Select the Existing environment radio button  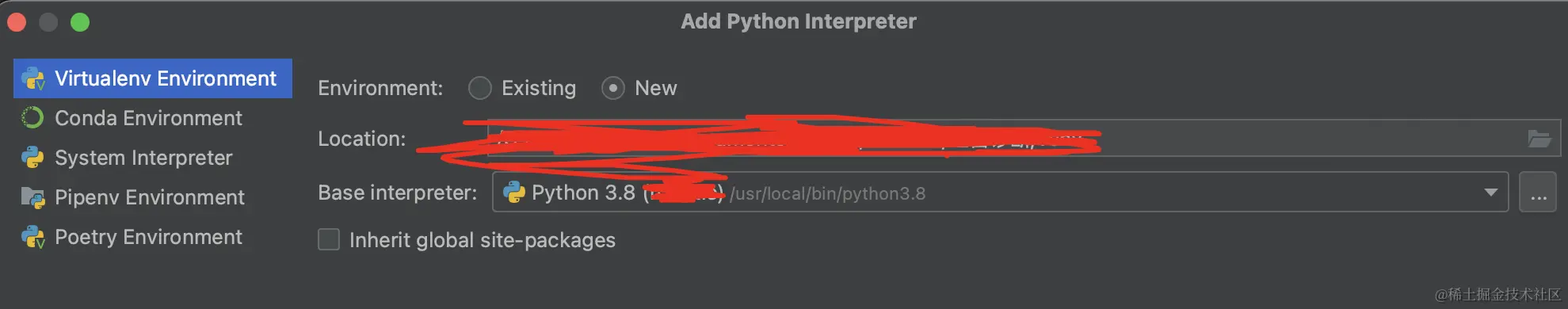pyautogui.click(x=480, y=88)
